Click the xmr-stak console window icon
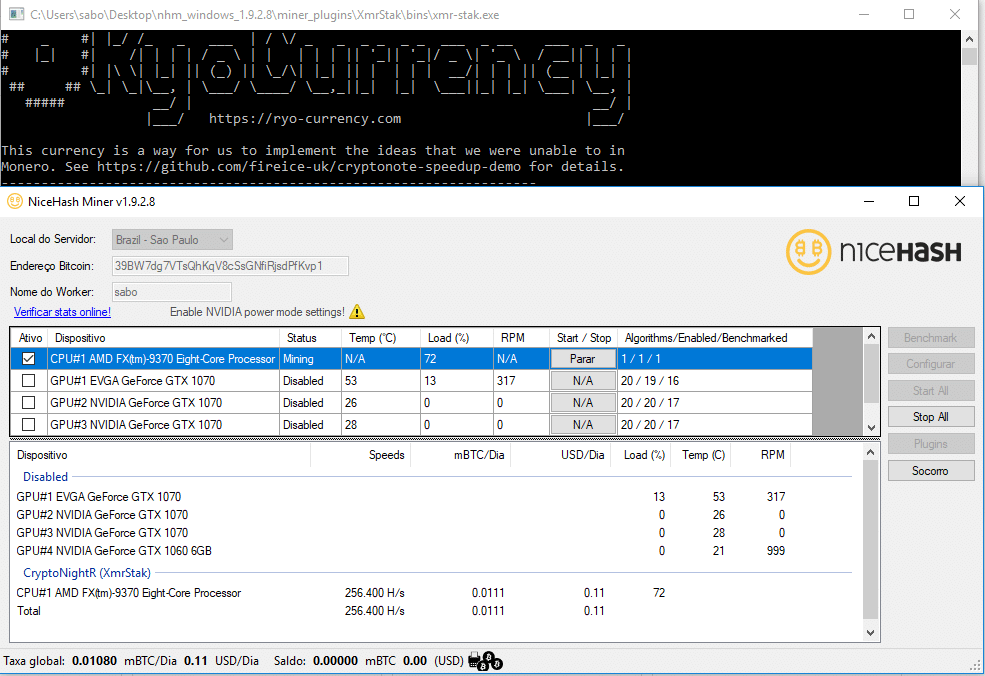Screen dimensions: 985x676 (15, 15)
